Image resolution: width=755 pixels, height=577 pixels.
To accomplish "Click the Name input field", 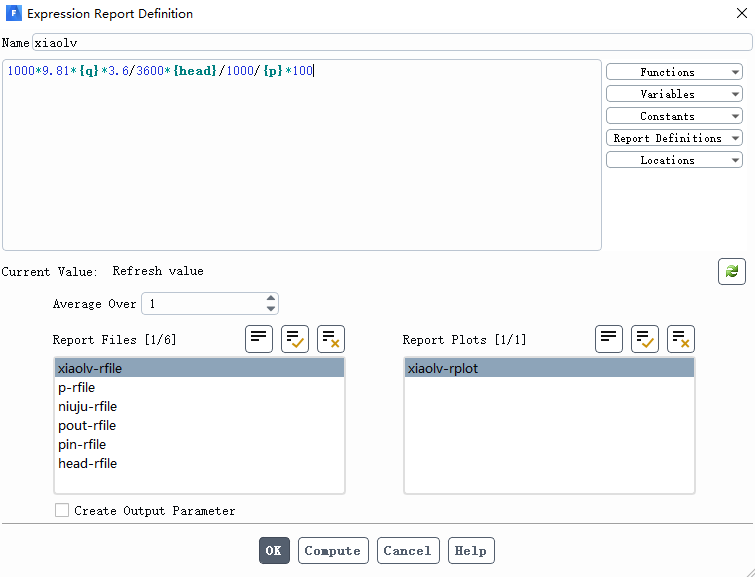I will tap(392, 42).
